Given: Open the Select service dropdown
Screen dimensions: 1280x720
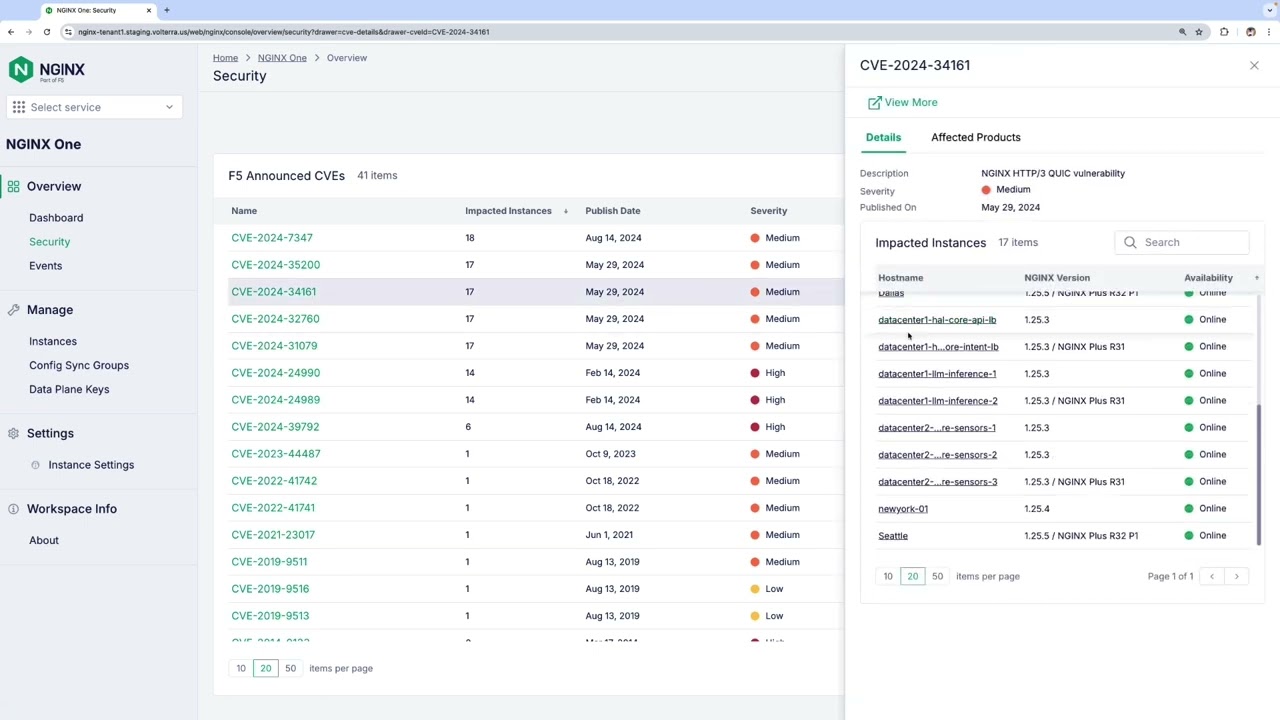Looking at the screenshot, I should [x=94, y=107].
